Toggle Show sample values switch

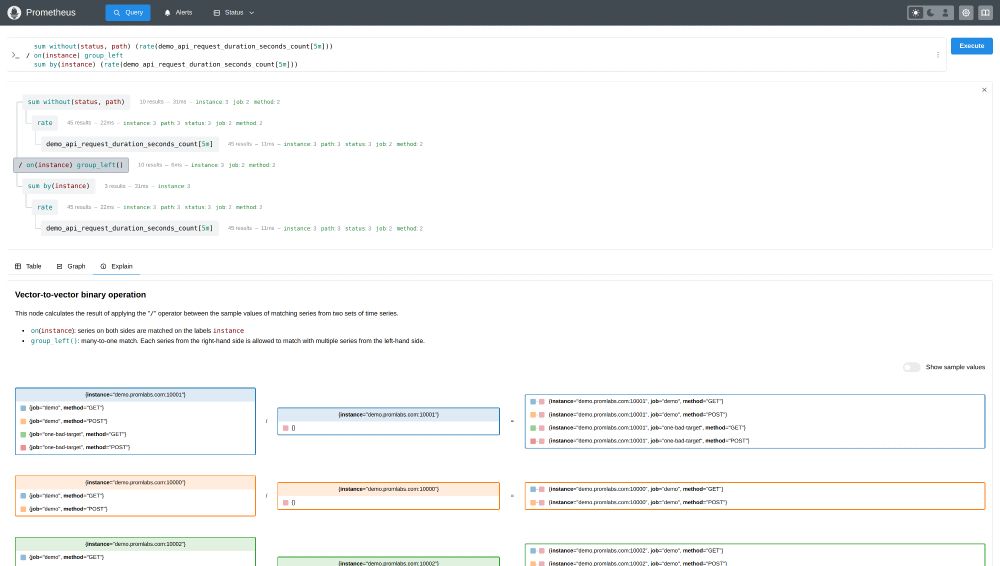911,367
